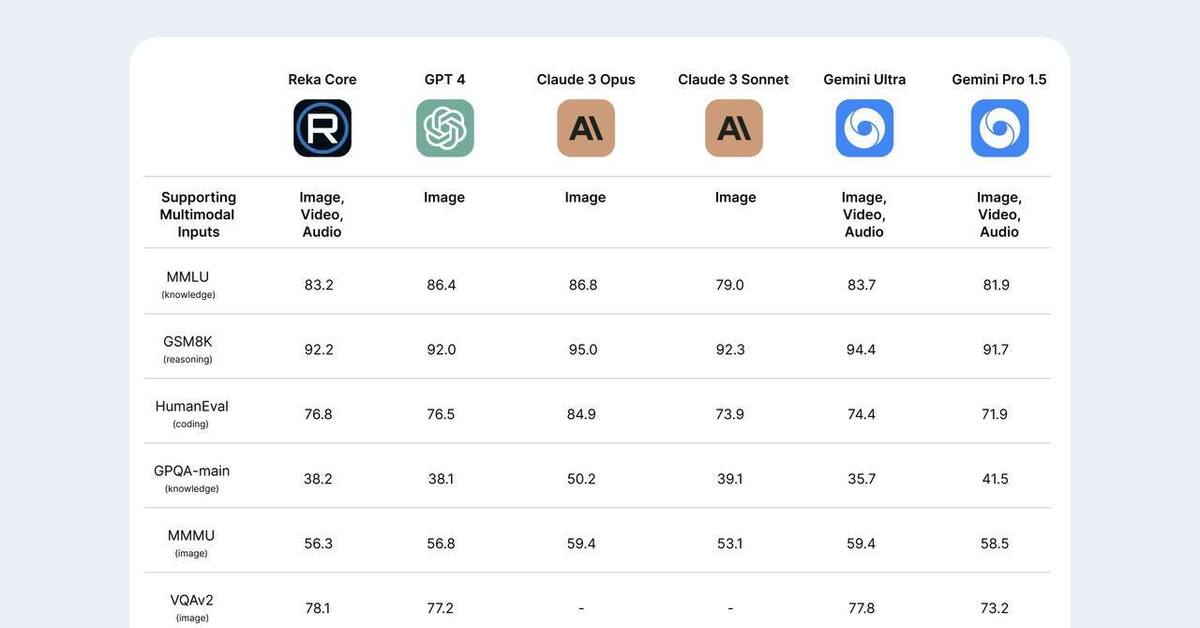This screenshot has height=628, width=1200.
Task: Click the Gemini Pro 1.5 header label
Action: pyautogui.click(x=999, y=79)
